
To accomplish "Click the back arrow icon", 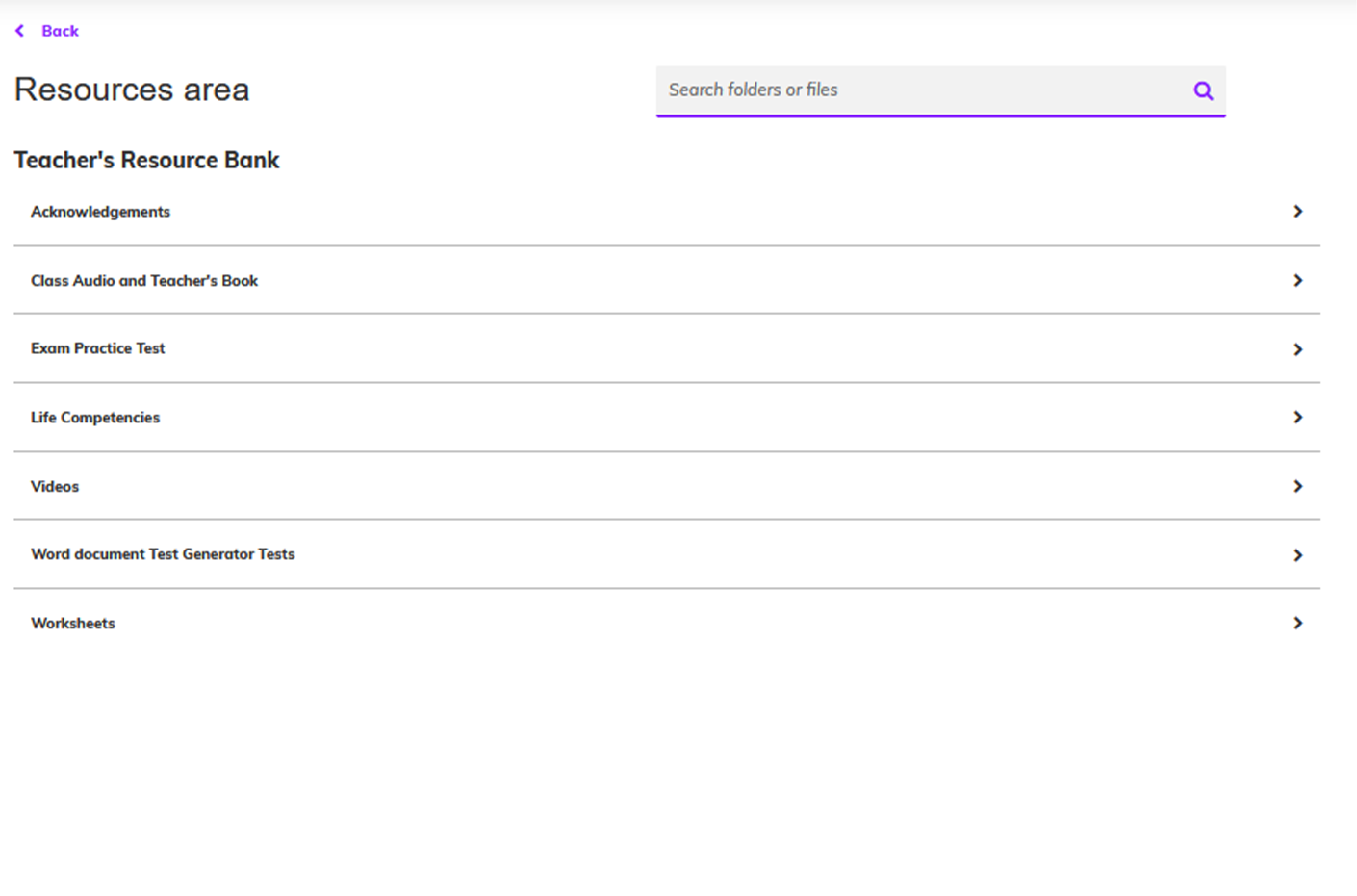I will 20,31.
